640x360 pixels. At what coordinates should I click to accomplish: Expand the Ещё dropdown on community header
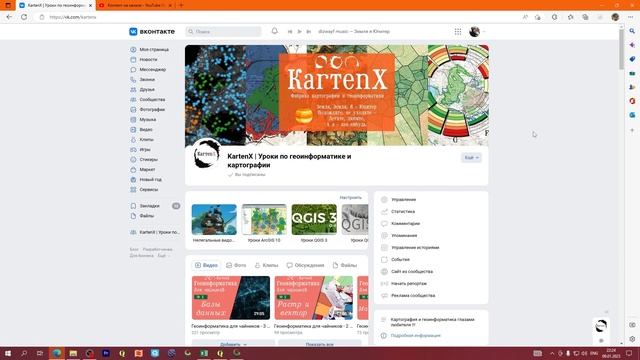(471, 158)
